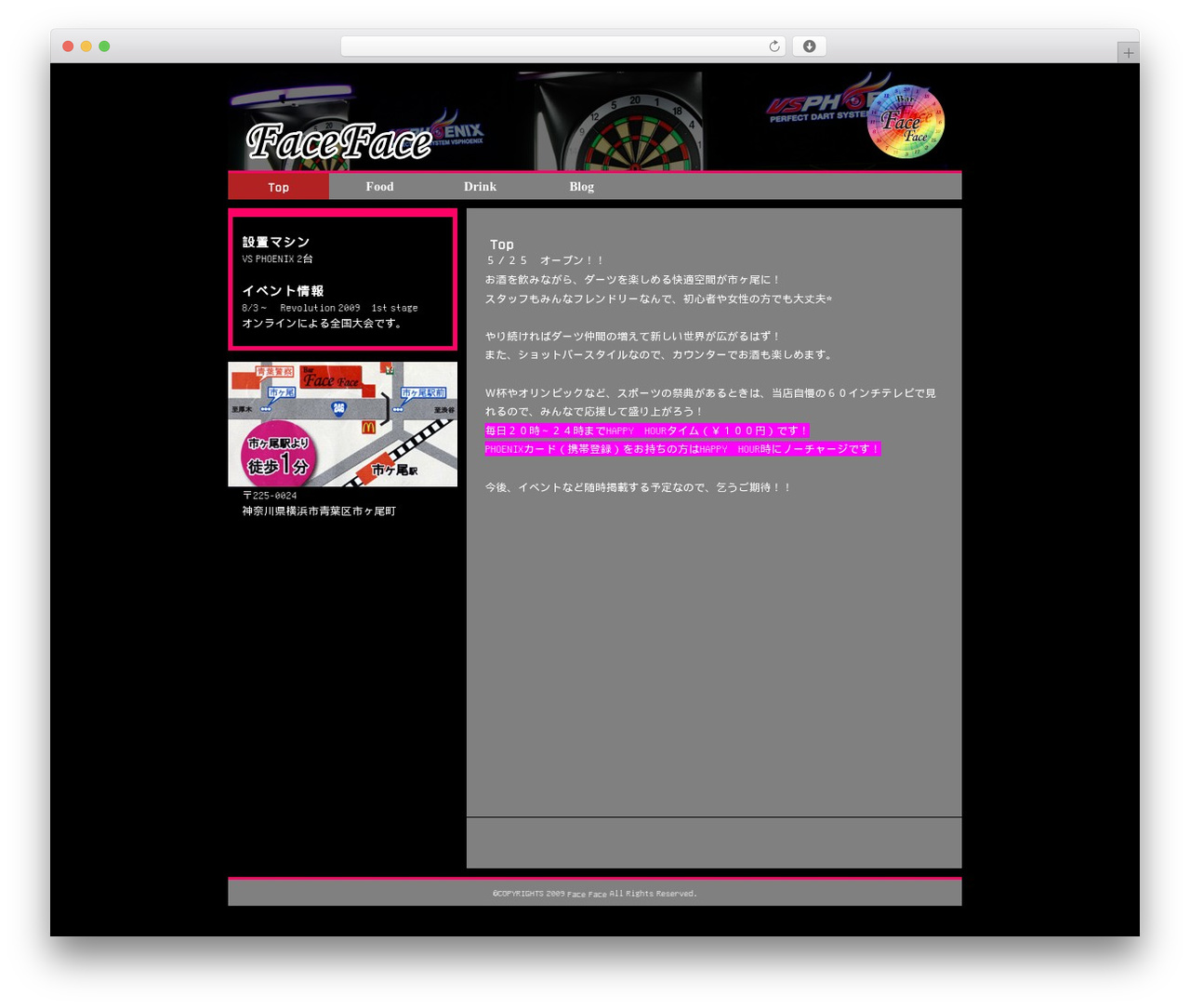This screenshot has height=1008, width=1190.
Task: Click the round rainbow Face Face logo
Action: coord(906,121)
